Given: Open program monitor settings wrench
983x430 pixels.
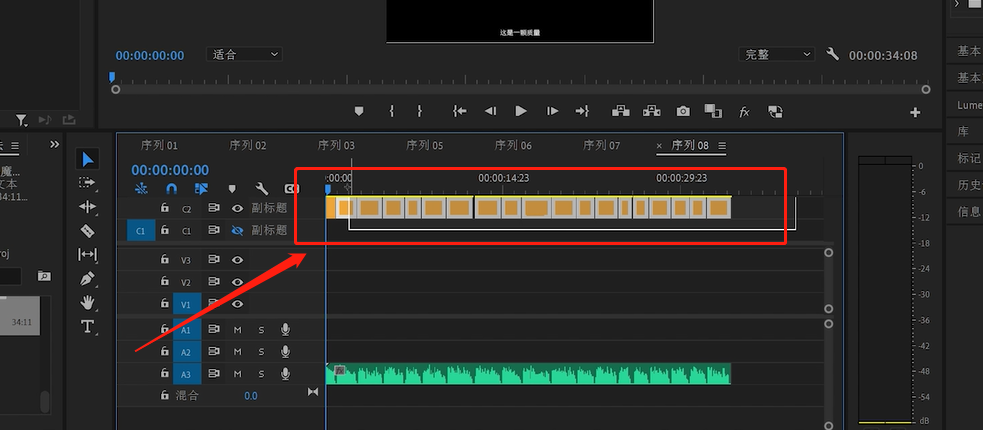Looking at the screenshot, I should click(x=833, y=54).
